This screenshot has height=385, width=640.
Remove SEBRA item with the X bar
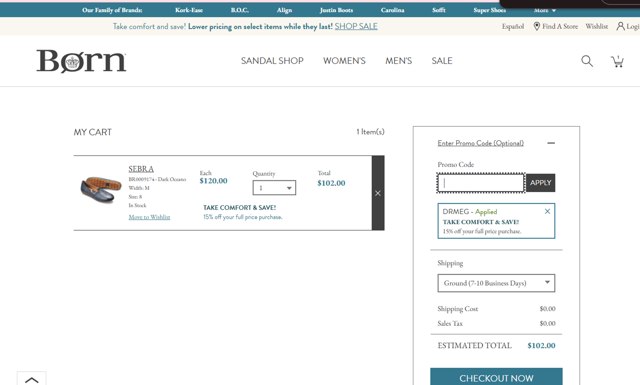378,193
